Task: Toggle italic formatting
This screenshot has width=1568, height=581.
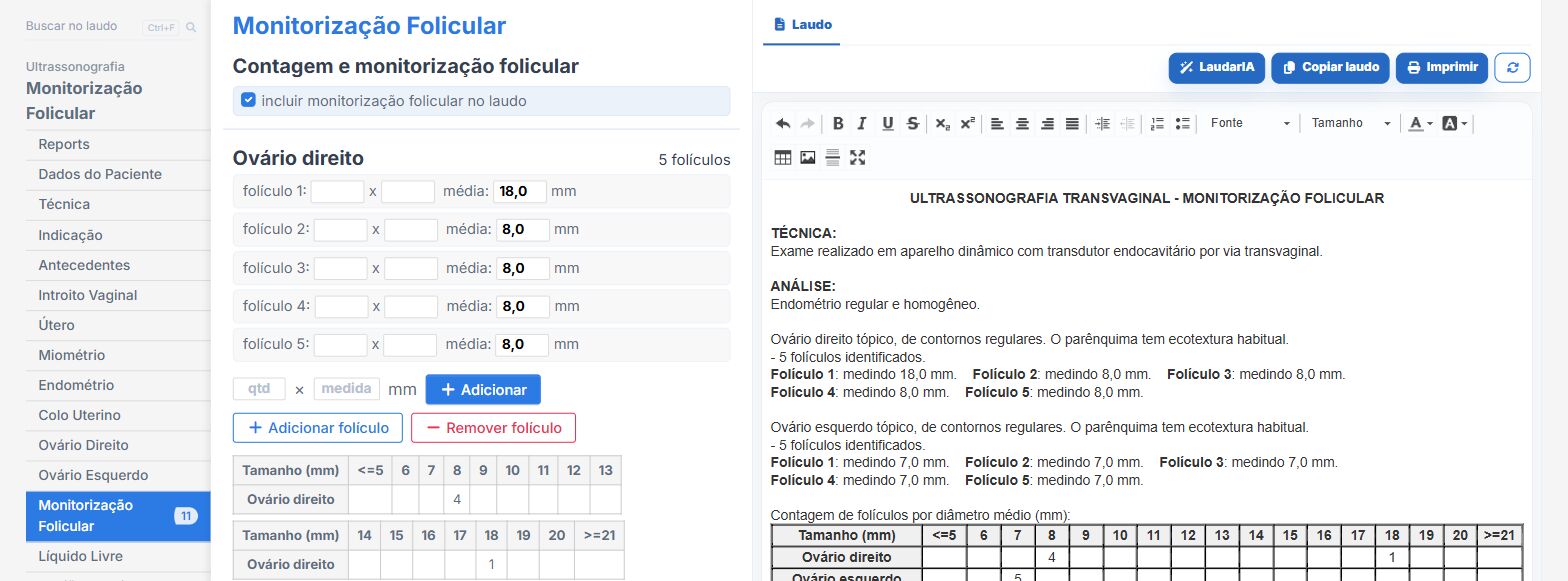Action: pyautogui.click(x=862, y=124)
